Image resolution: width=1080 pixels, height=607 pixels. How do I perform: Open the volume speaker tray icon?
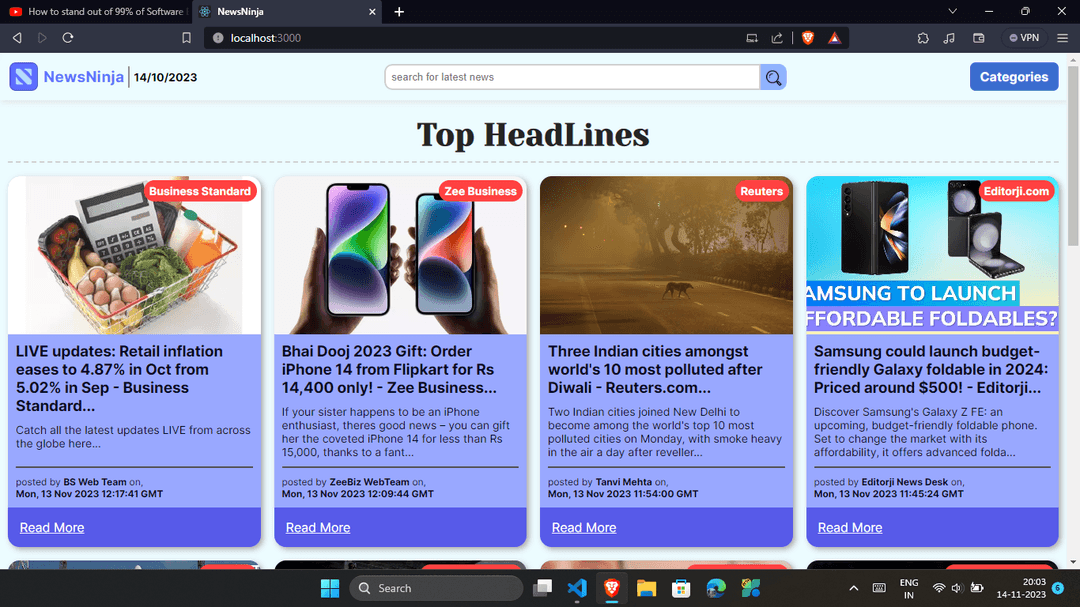tap(957, 588)
